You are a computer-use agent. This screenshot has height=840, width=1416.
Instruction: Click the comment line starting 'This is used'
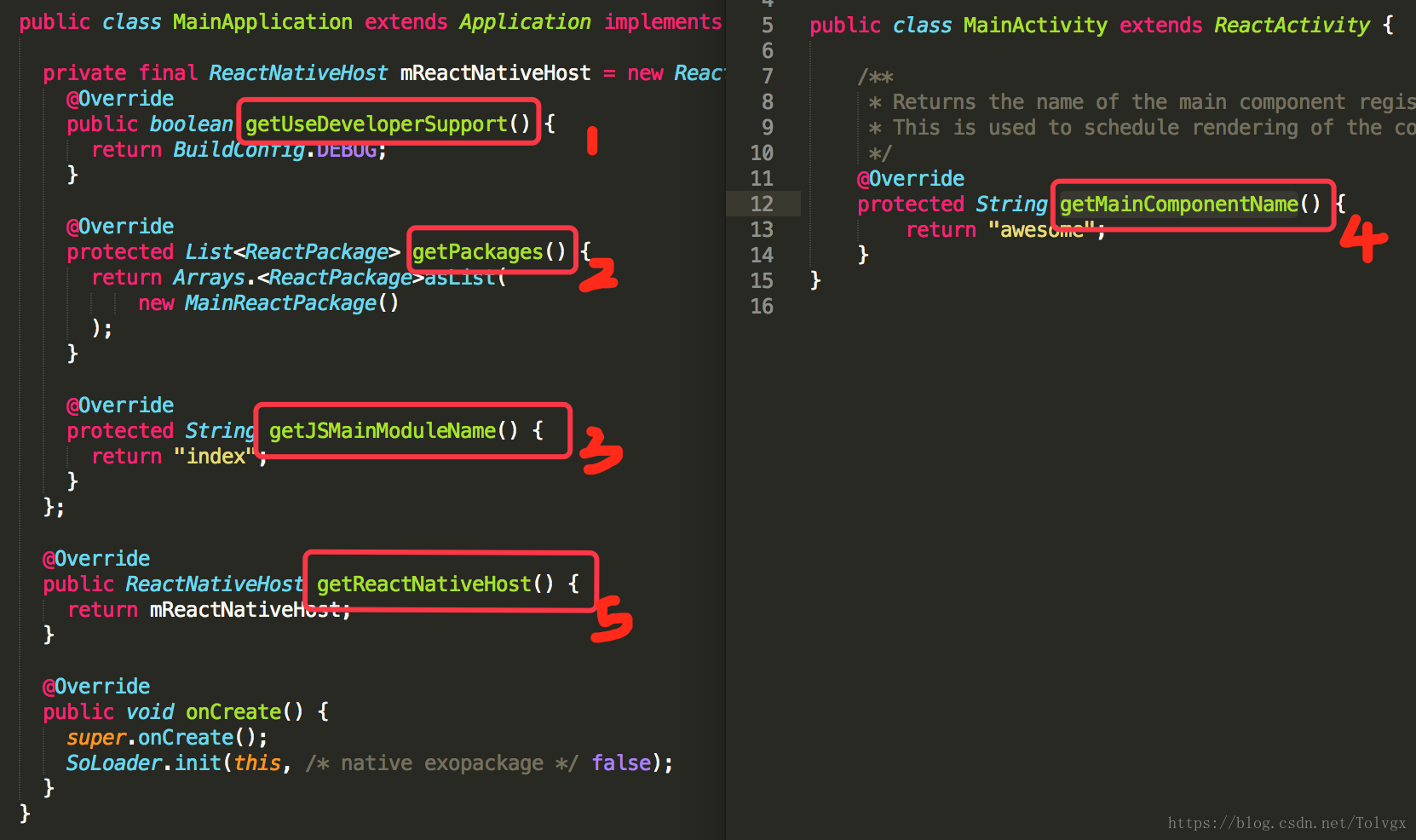click(x=1142, y=128)
